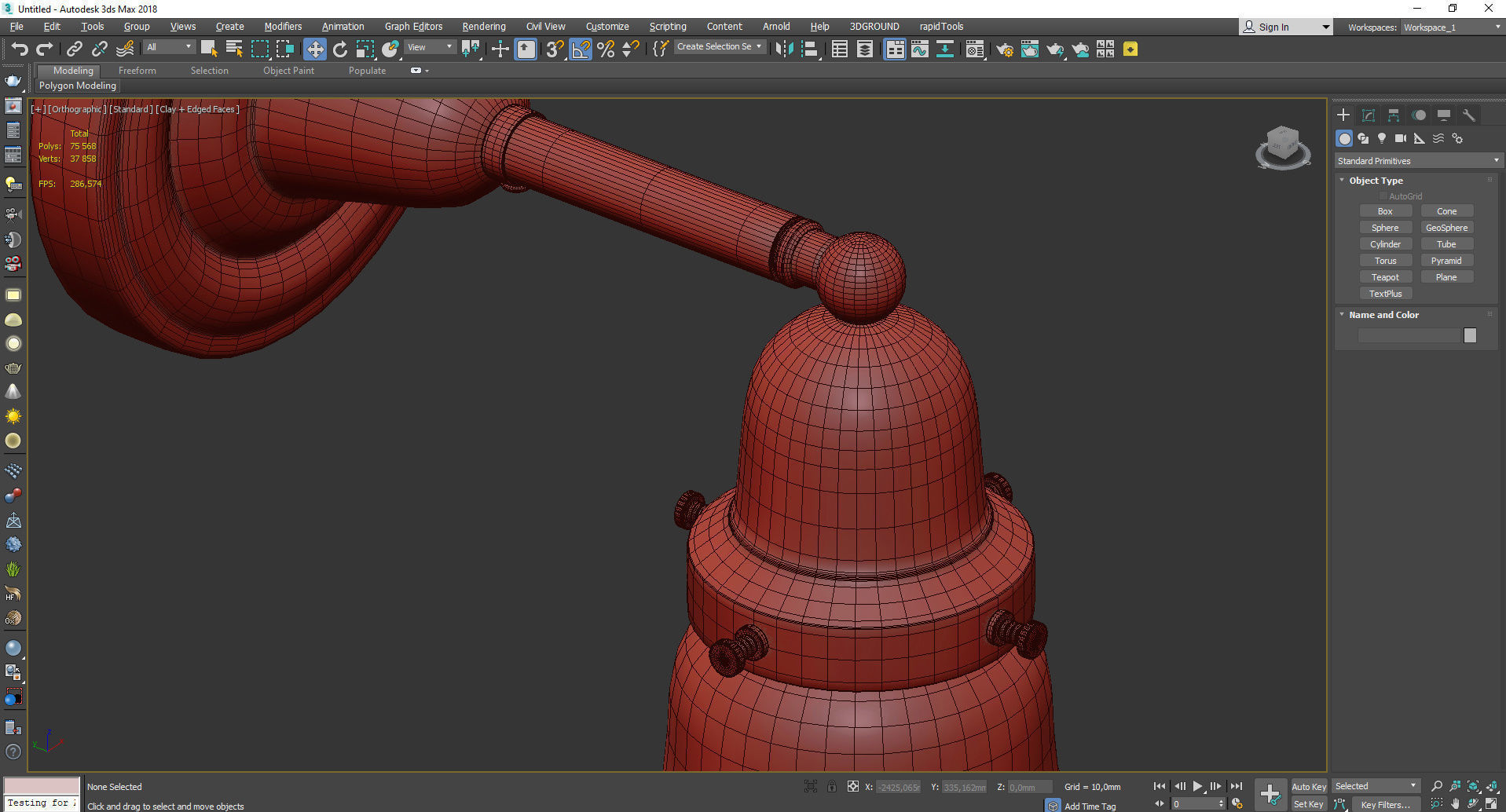Select the Lights category icon
1506x812 pixels.
[1381, 138]
